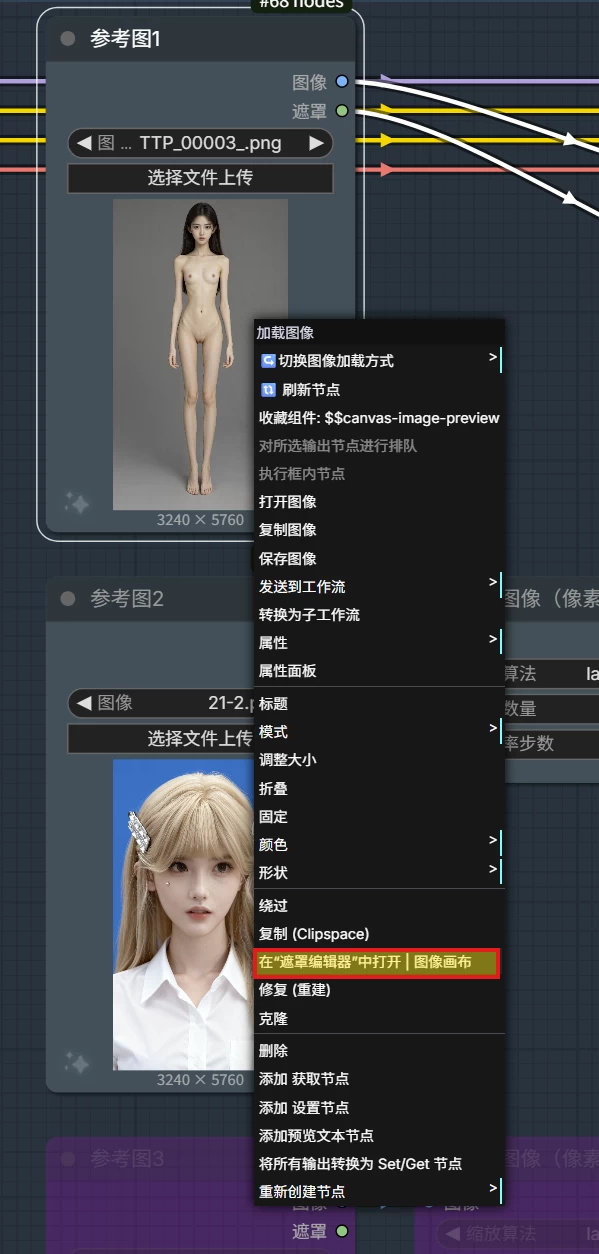
Task: Expand the 切换图像加载方式 submenu arrow
Action: tap(493, 357)
